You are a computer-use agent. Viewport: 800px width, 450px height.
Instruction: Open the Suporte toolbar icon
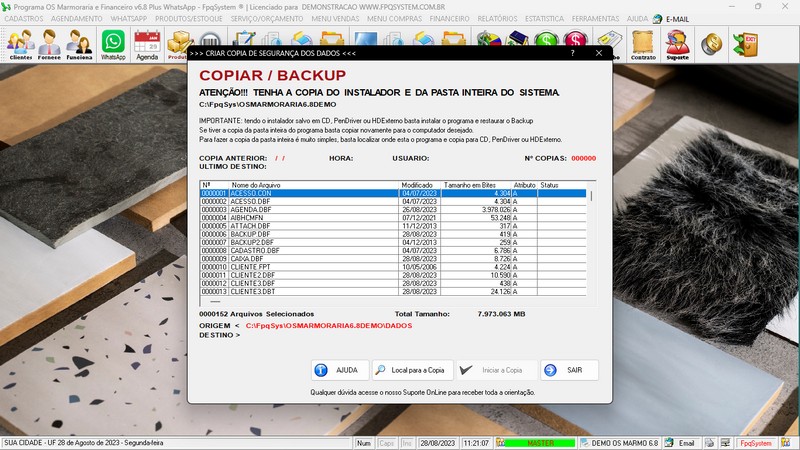[677, 45]
